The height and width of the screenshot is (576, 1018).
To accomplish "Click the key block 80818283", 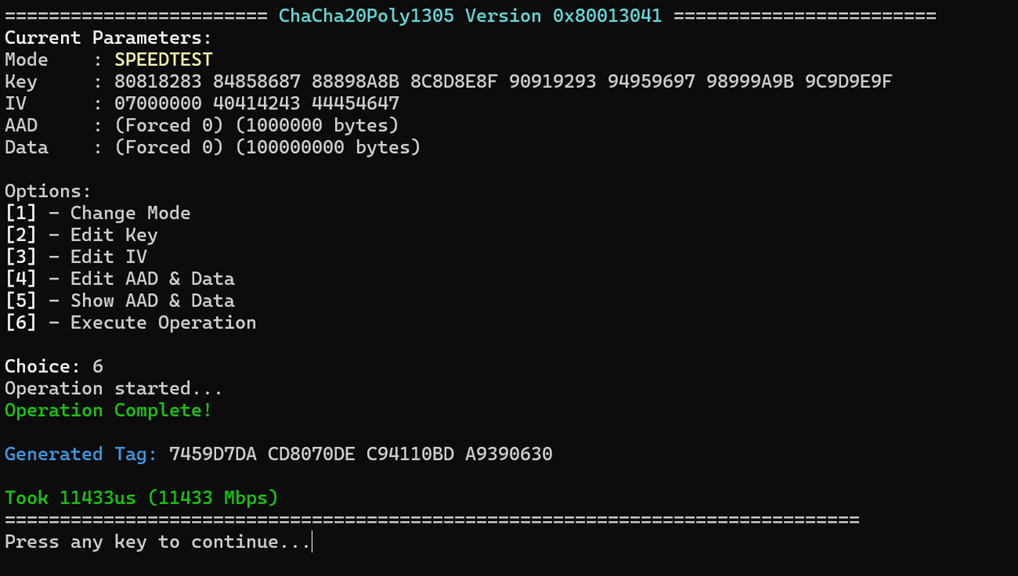I will click(x=158, y=82).
